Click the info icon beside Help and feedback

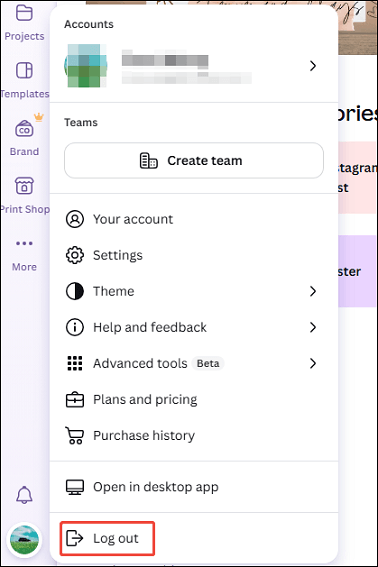coord(75,327)
